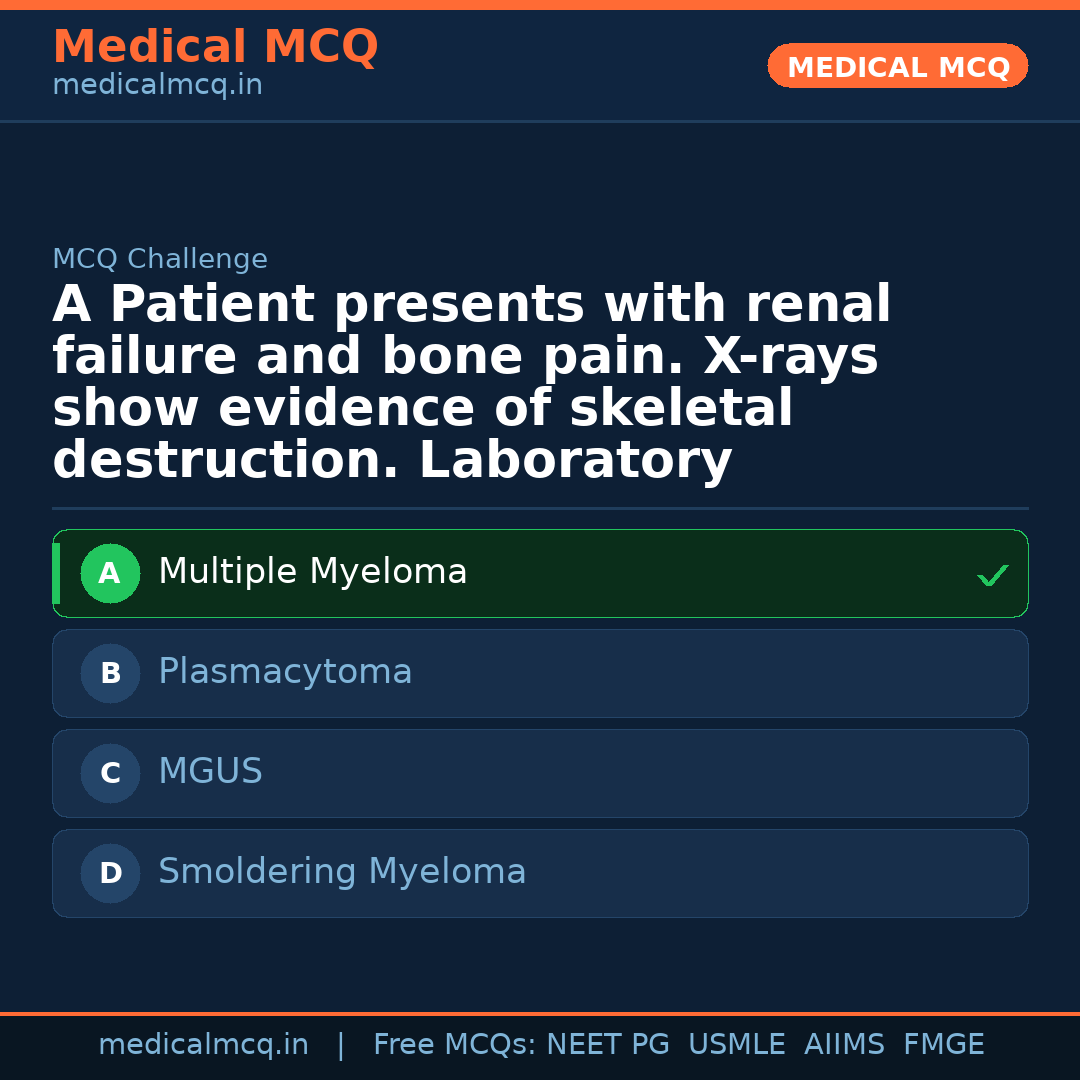This screenshot has height=1080, width=1080.
Task: Click USMLE in the footer
Action: click(736, 1045)
